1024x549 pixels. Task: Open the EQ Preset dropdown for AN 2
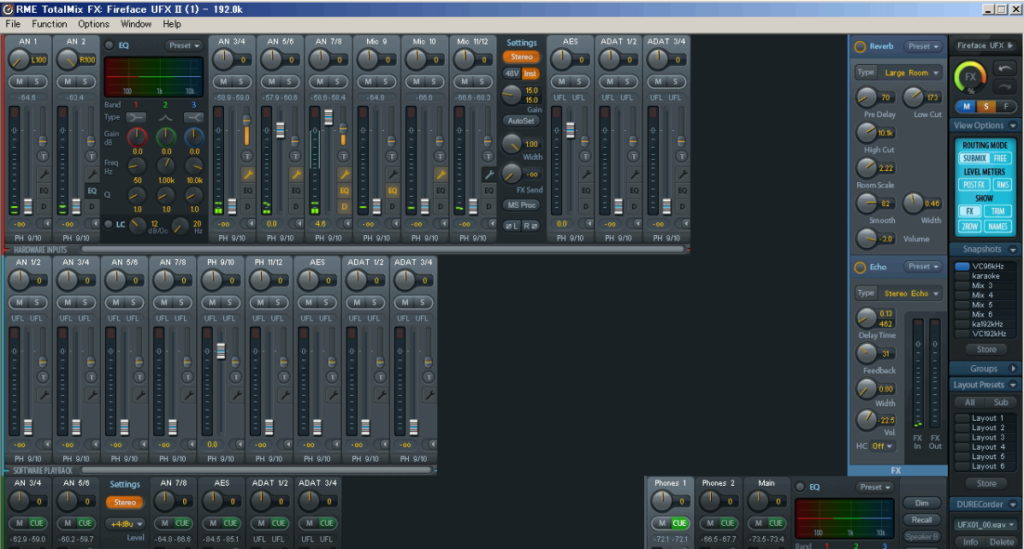[x=184, y=46]
